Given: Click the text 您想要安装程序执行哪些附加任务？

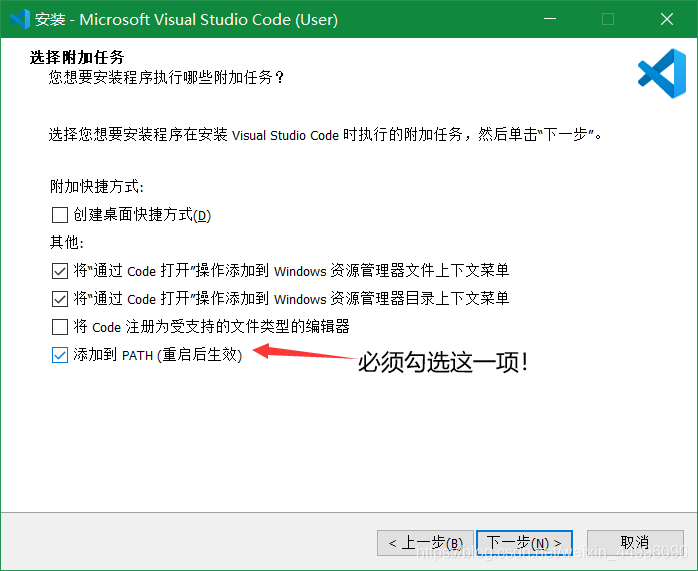Looking at the screenshot, I should tap(166, 77).
